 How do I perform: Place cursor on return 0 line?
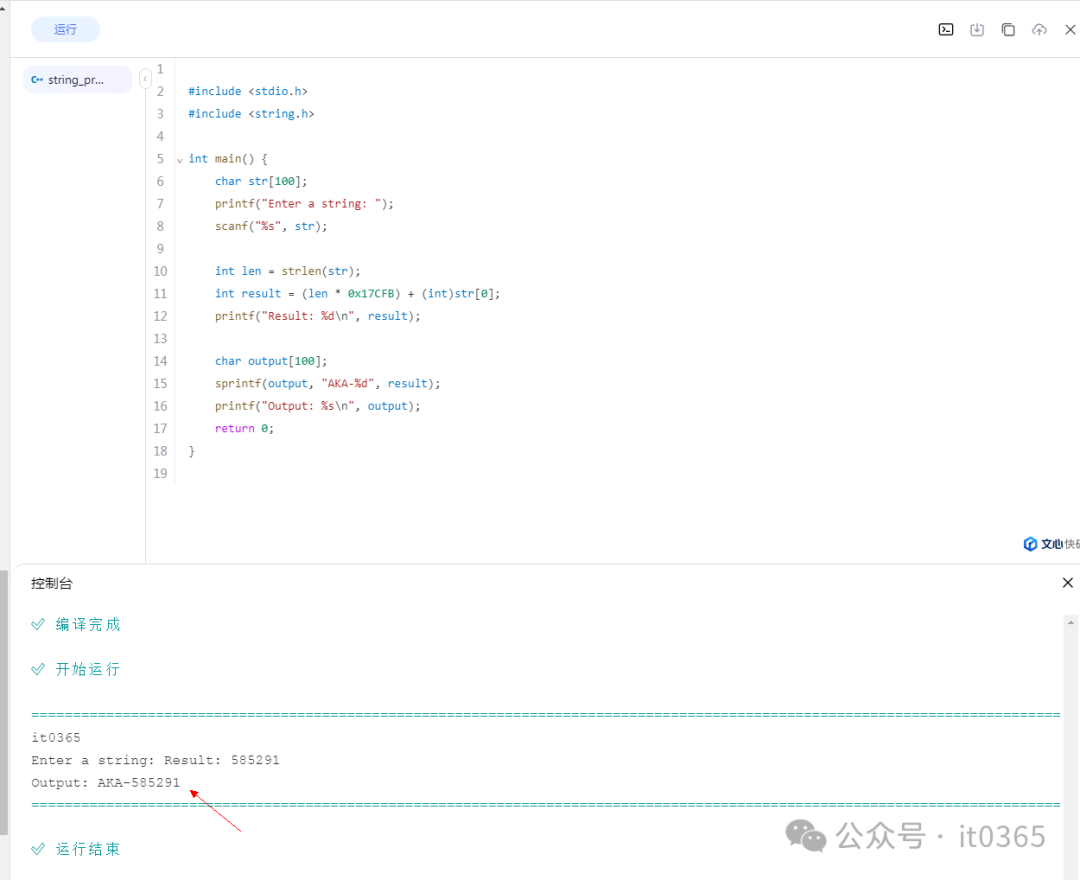[x=243, y=428]
